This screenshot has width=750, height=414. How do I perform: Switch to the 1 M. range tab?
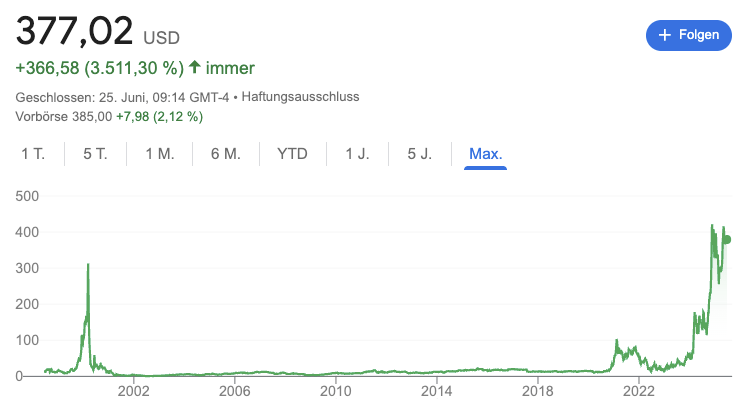[x=160, y=154]
